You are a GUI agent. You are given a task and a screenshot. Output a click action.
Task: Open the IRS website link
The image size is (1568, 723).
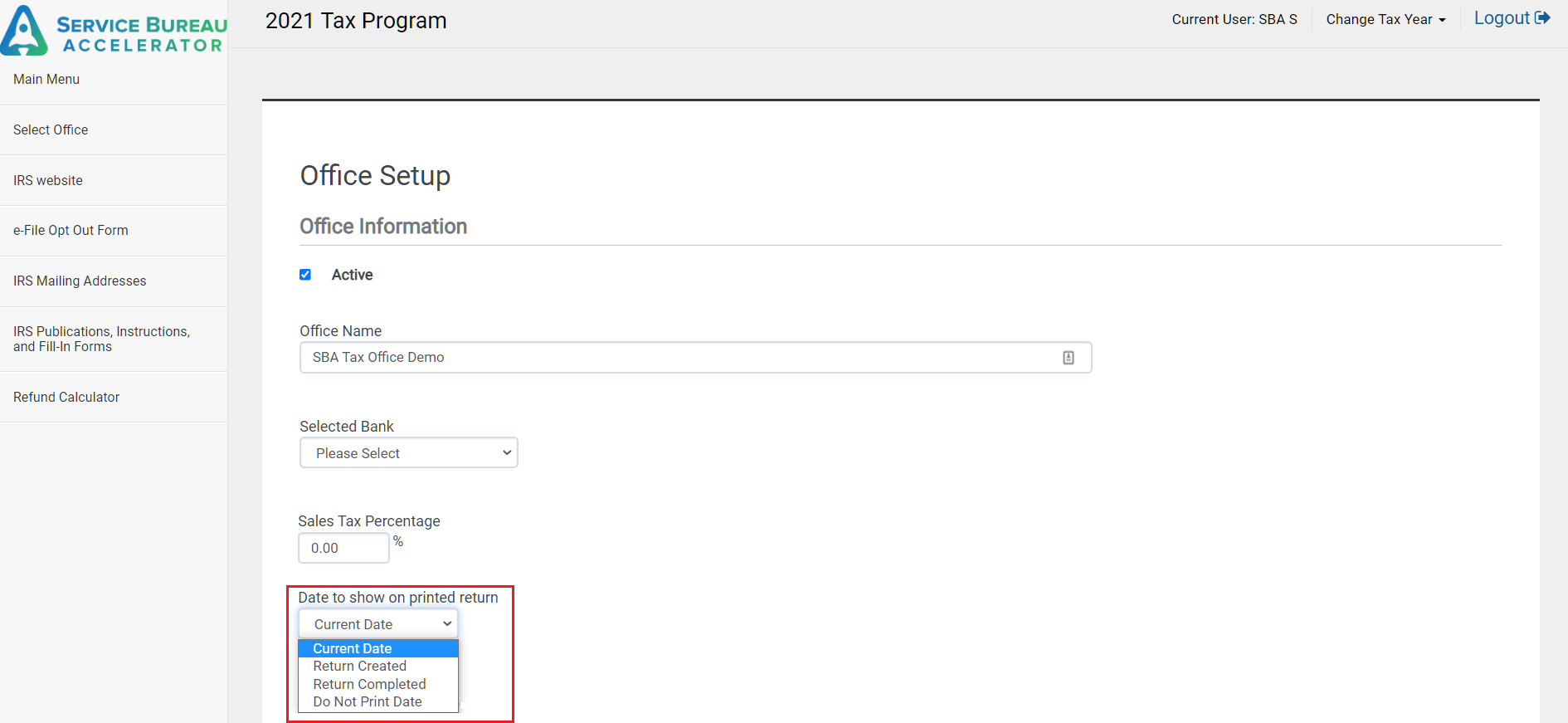(48, 181)
